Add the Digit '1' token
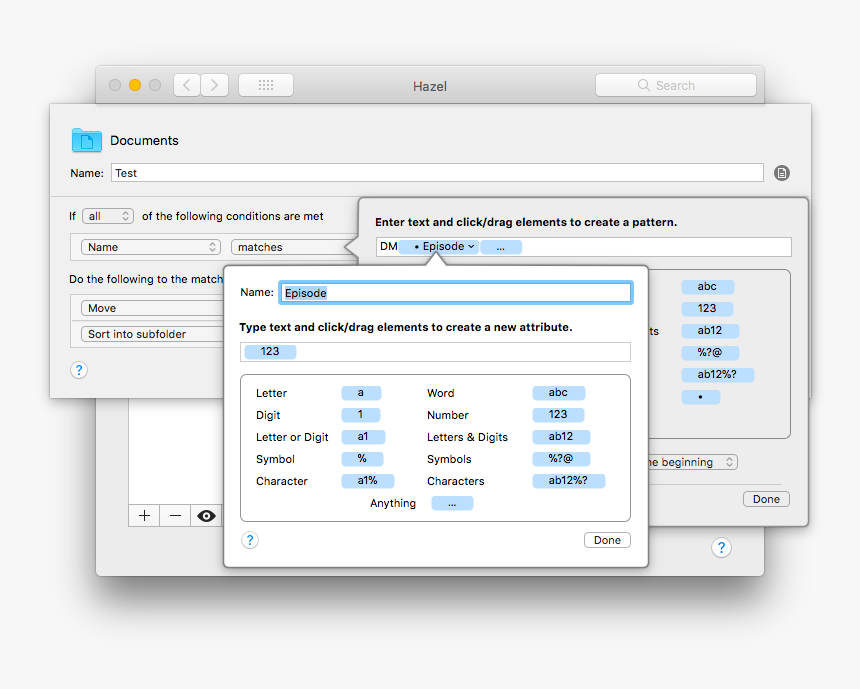The height and width of the screenshot is (689, 860). coord(360,415)
